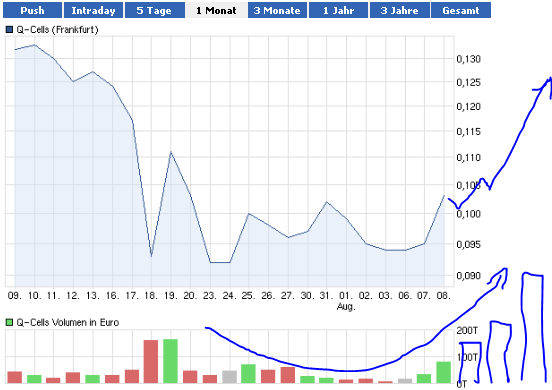Viewport: 552px width, 390px height.
Task: Click the 23. date label on axis
Action: (210, 295)
